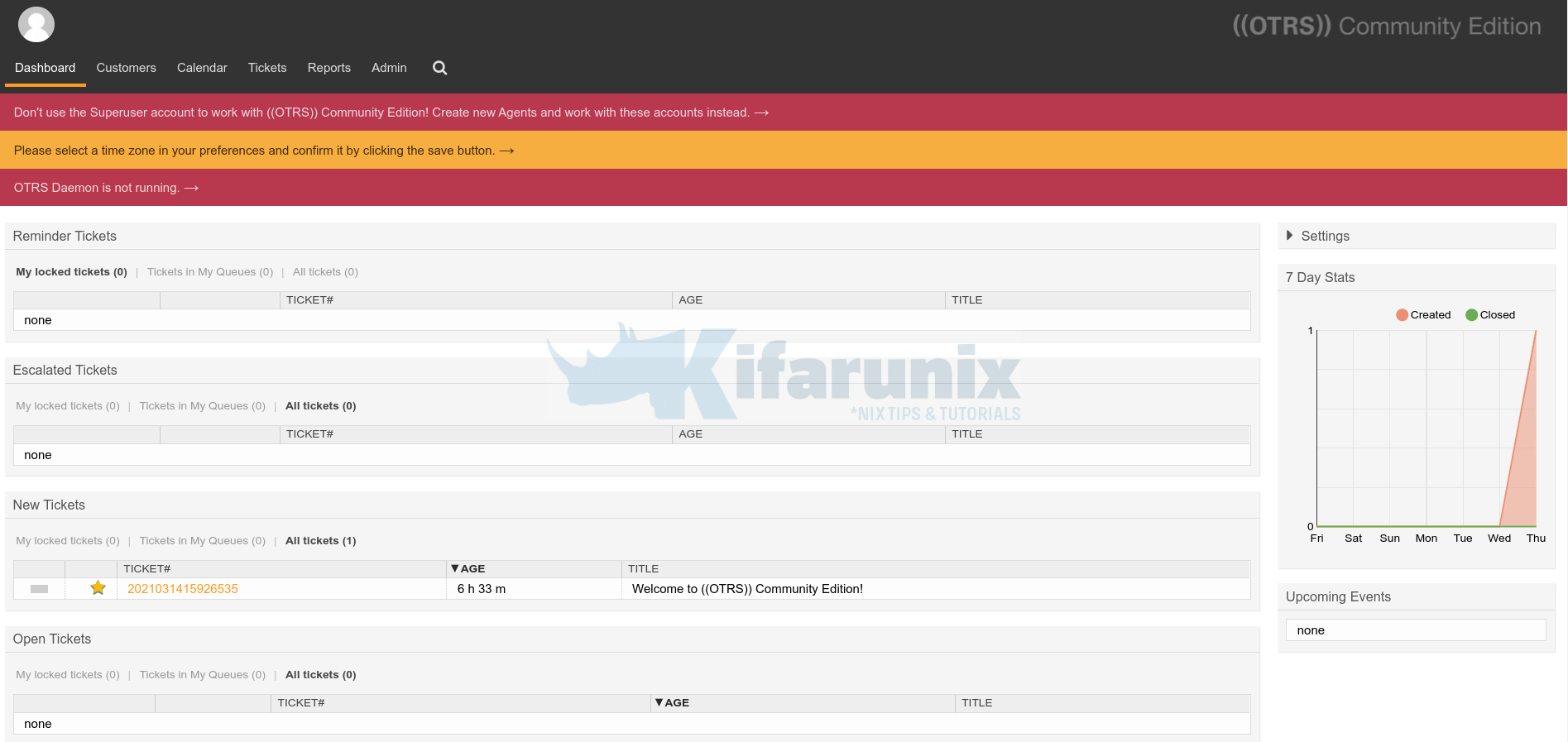This screenshot has width=1568, height=742.
Task: Click the arrow after time zone notice
Action: [506, 151]
